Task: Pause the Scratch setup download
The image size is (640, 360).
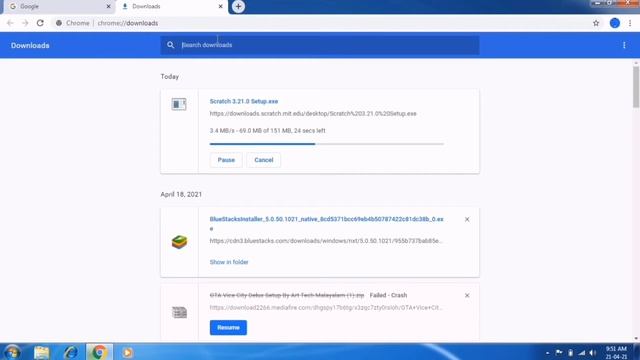Action: click(226, 160)
